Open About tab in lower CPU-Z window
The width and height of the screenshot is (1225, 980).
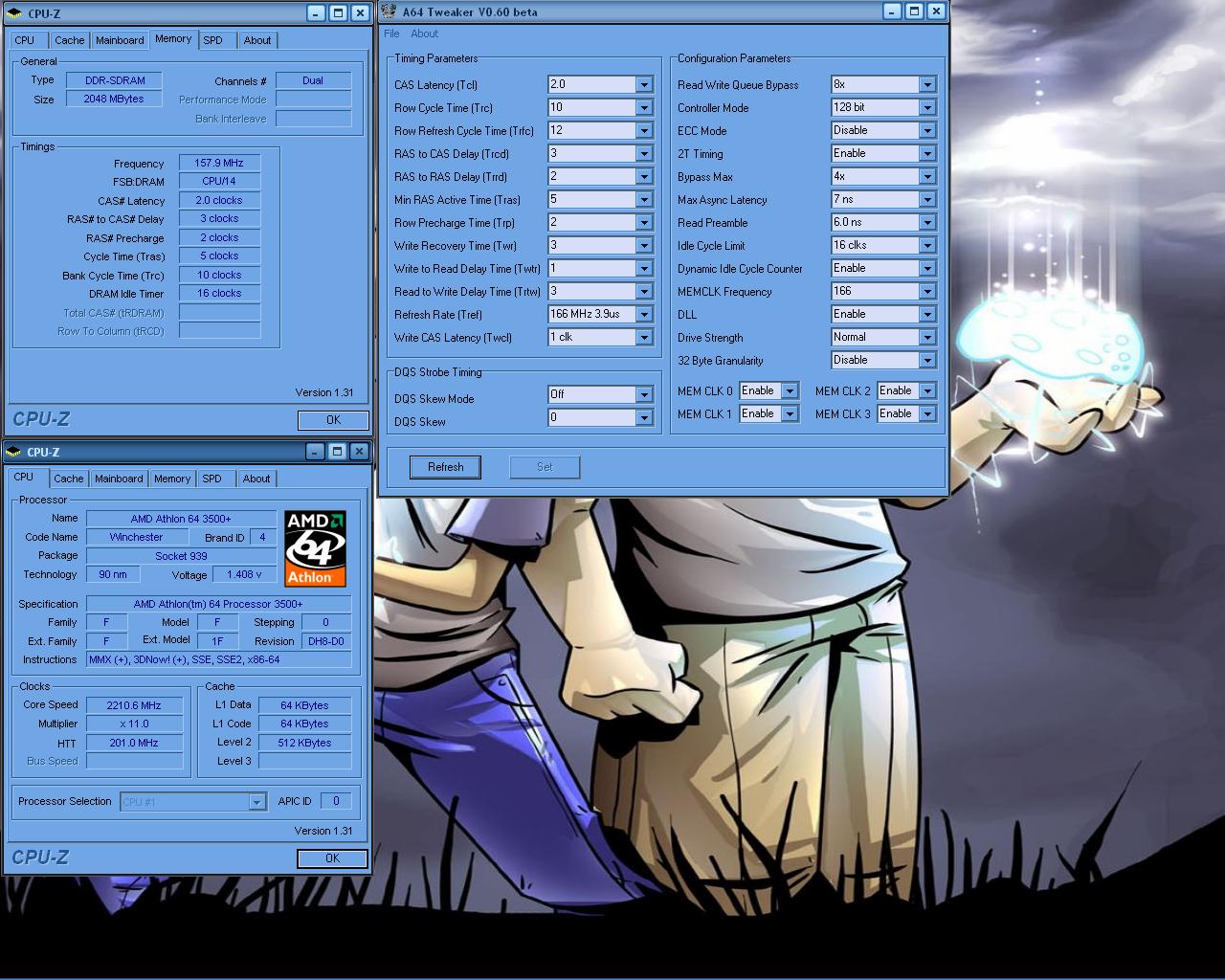(256, 479)
